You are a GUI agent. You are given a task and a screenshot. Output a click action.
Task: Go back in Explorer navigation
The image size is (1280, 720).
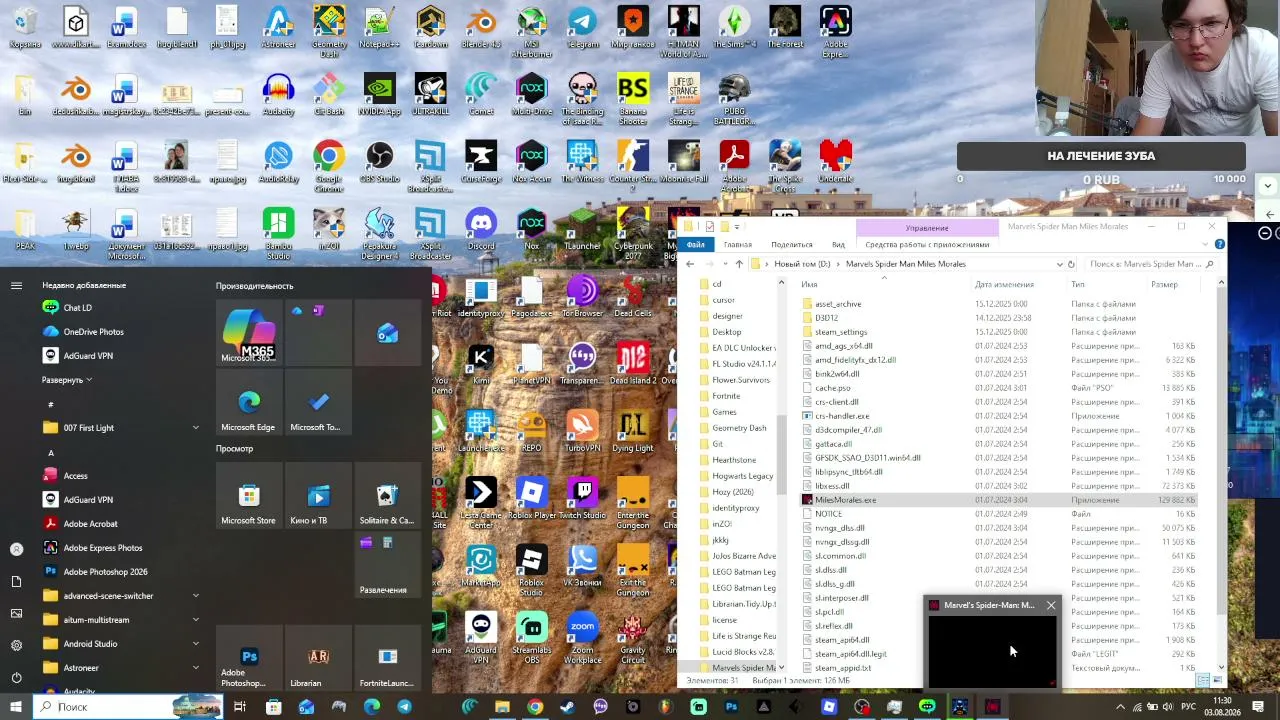690,264
